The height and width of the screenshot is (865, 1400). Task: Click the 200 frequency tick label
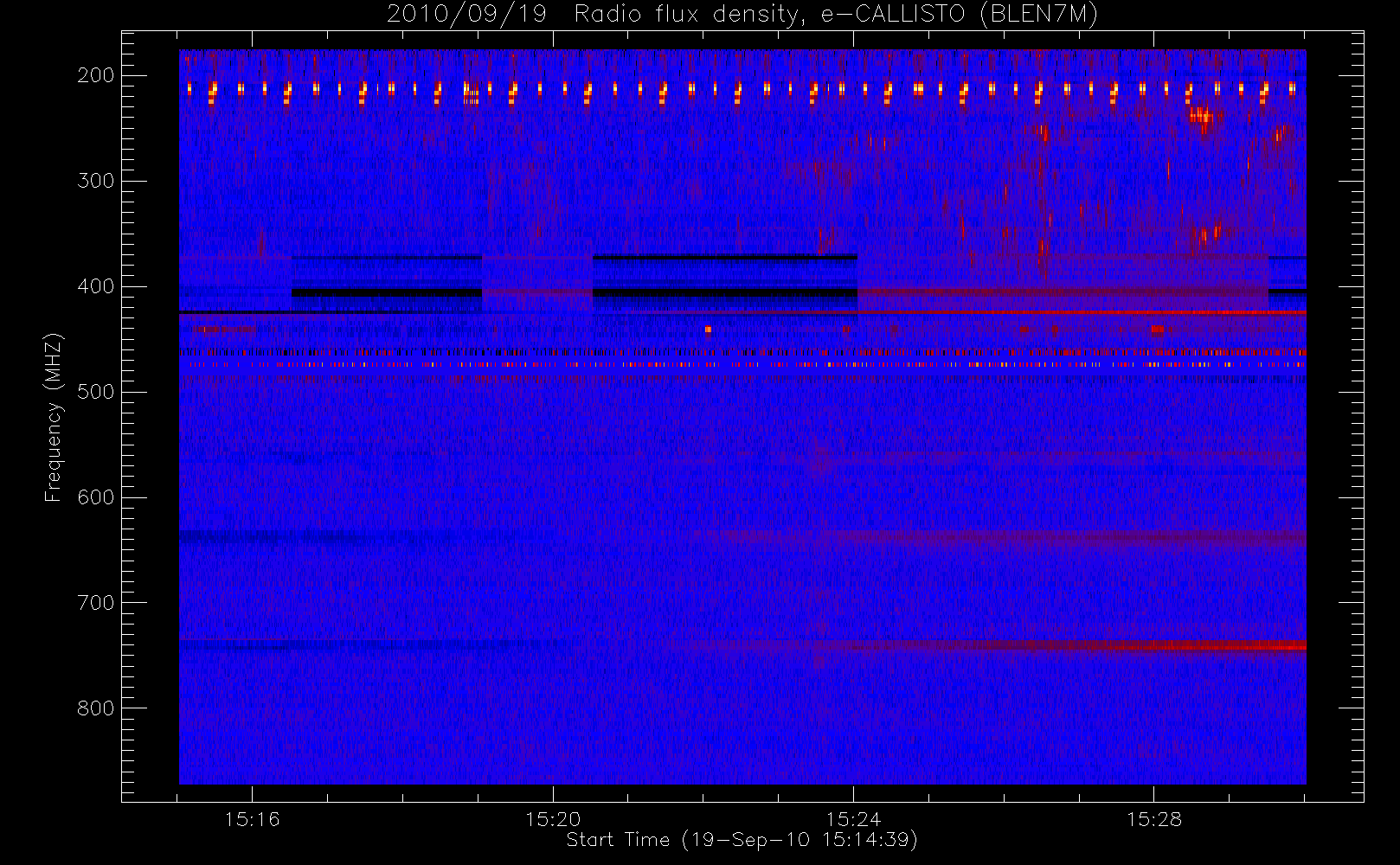click(x=96, y=75)
